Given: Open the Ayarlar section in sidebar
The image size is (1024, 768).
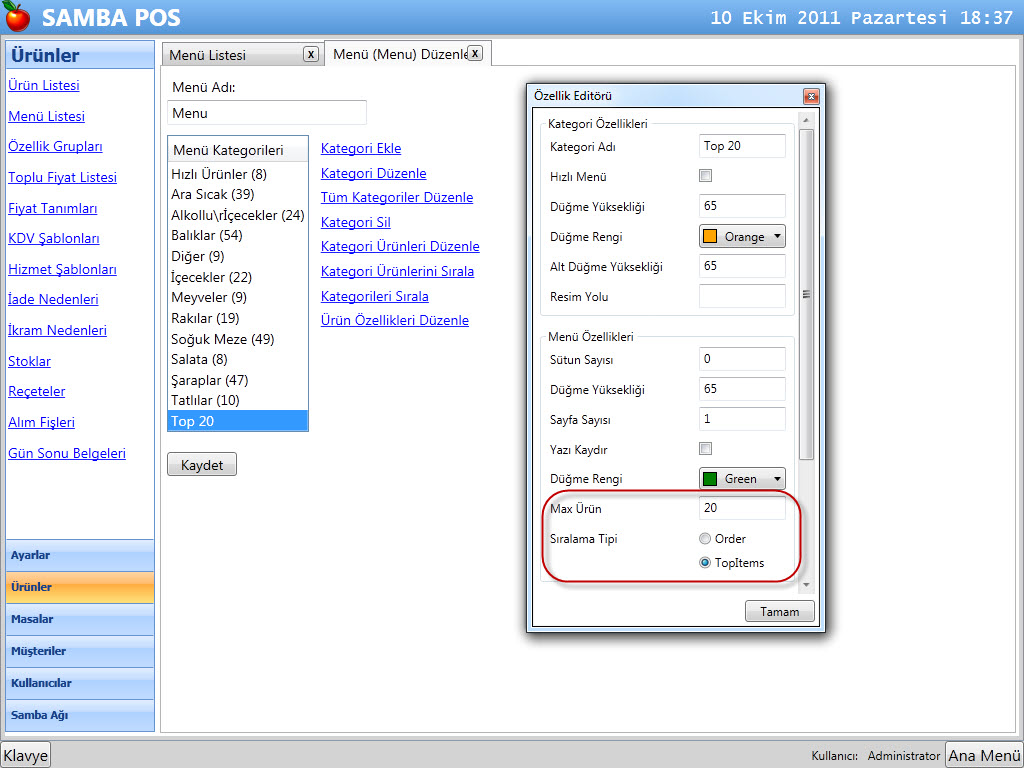Looking at the screenshot, I should coord(80,555).
